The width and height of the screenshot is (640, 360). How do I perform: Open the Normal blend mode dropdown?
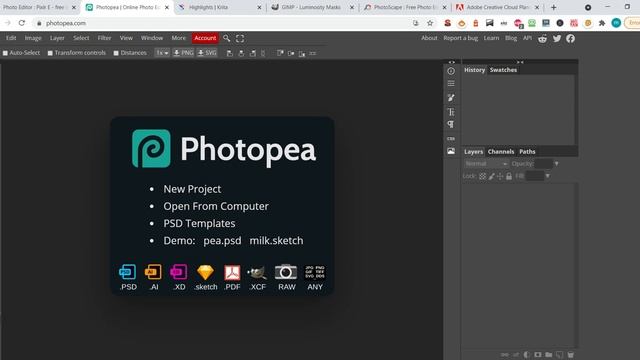point(486,164)
